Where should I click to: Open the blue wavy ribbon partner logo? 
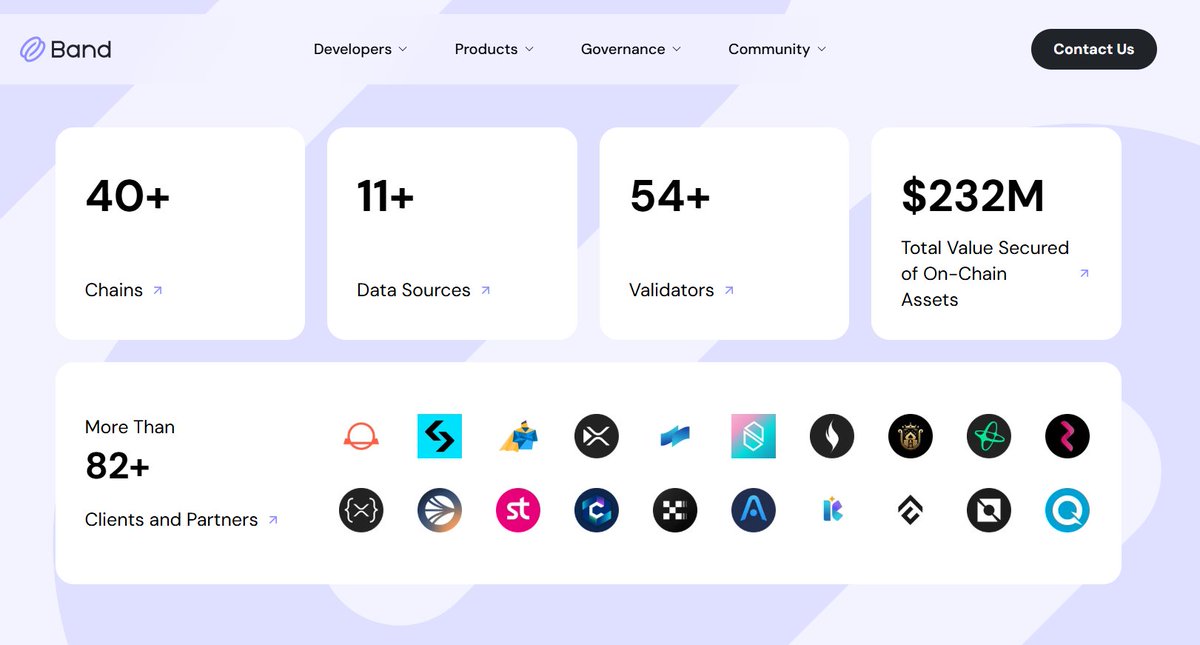pyautogui.click(x=675, y=436)
